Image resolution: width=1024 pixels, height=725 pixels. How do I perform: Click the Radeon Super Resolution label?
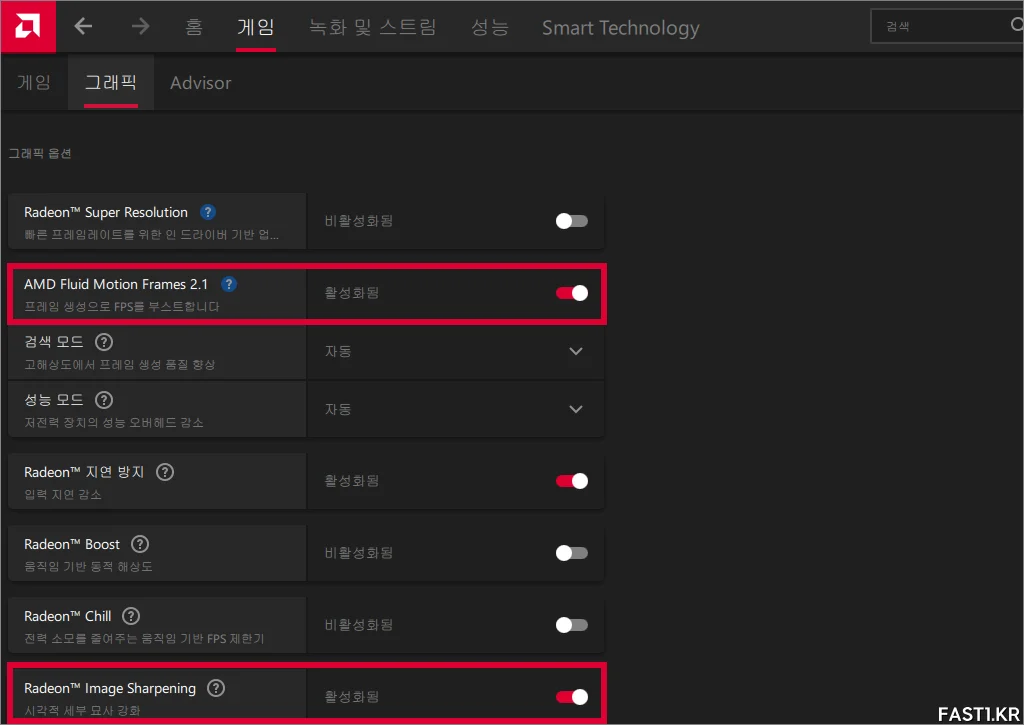pyautogui.click(x=106, y=212)
